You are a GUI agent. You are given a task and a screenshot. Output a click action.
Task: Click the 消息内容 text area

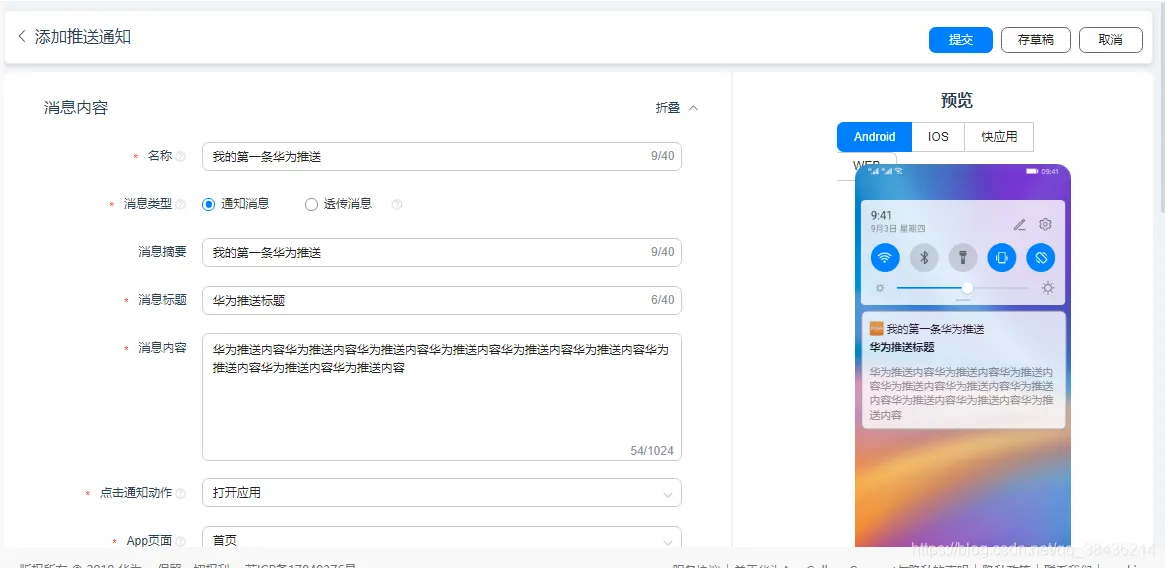(441, 397)
